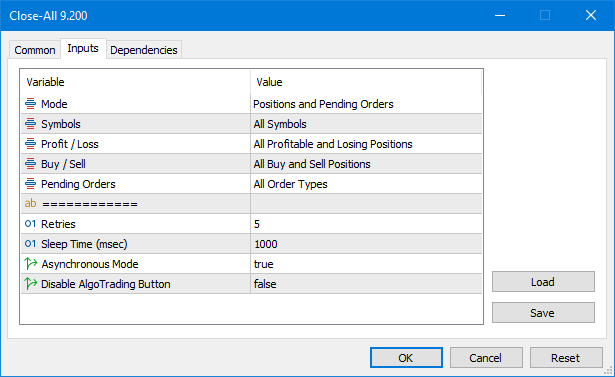Toggle Asynchronous Mode value true
This screenshot has width=615, height=377.
pyautogui.click(x=366, y=264)
